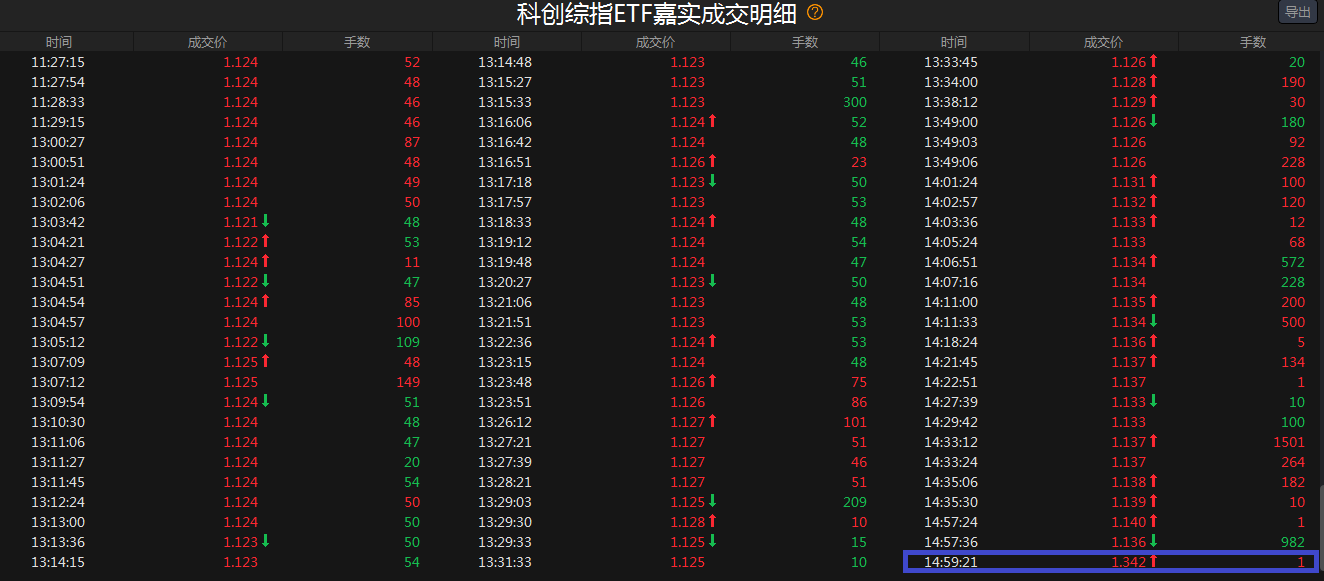Select the 13:26:12 time cell
The width and height of the screenshot is (1324, 581).
pos(505,422)
